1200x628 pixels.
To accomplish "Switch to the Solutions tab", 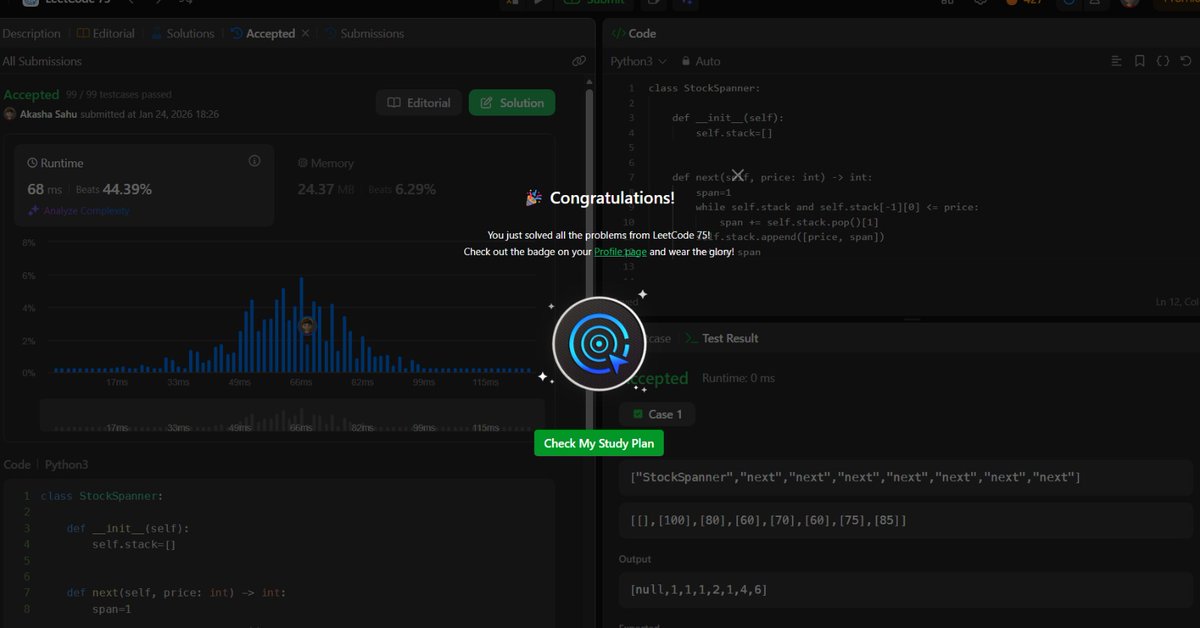I will coord(183,33).
